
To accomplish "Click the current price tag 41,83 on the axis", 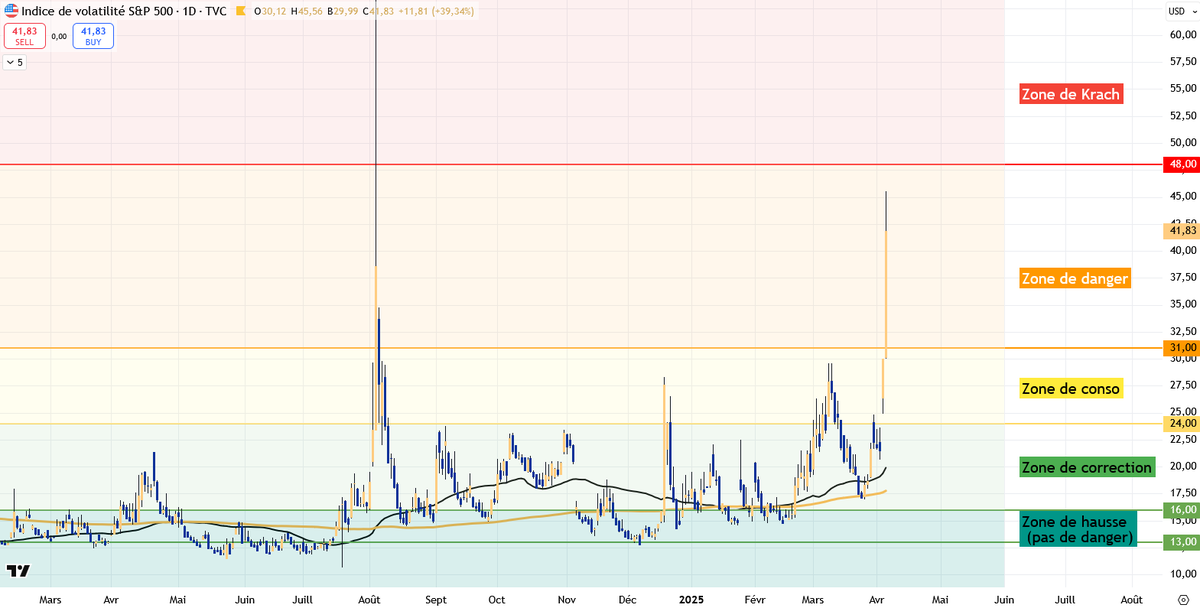I will coord(1183,230).
